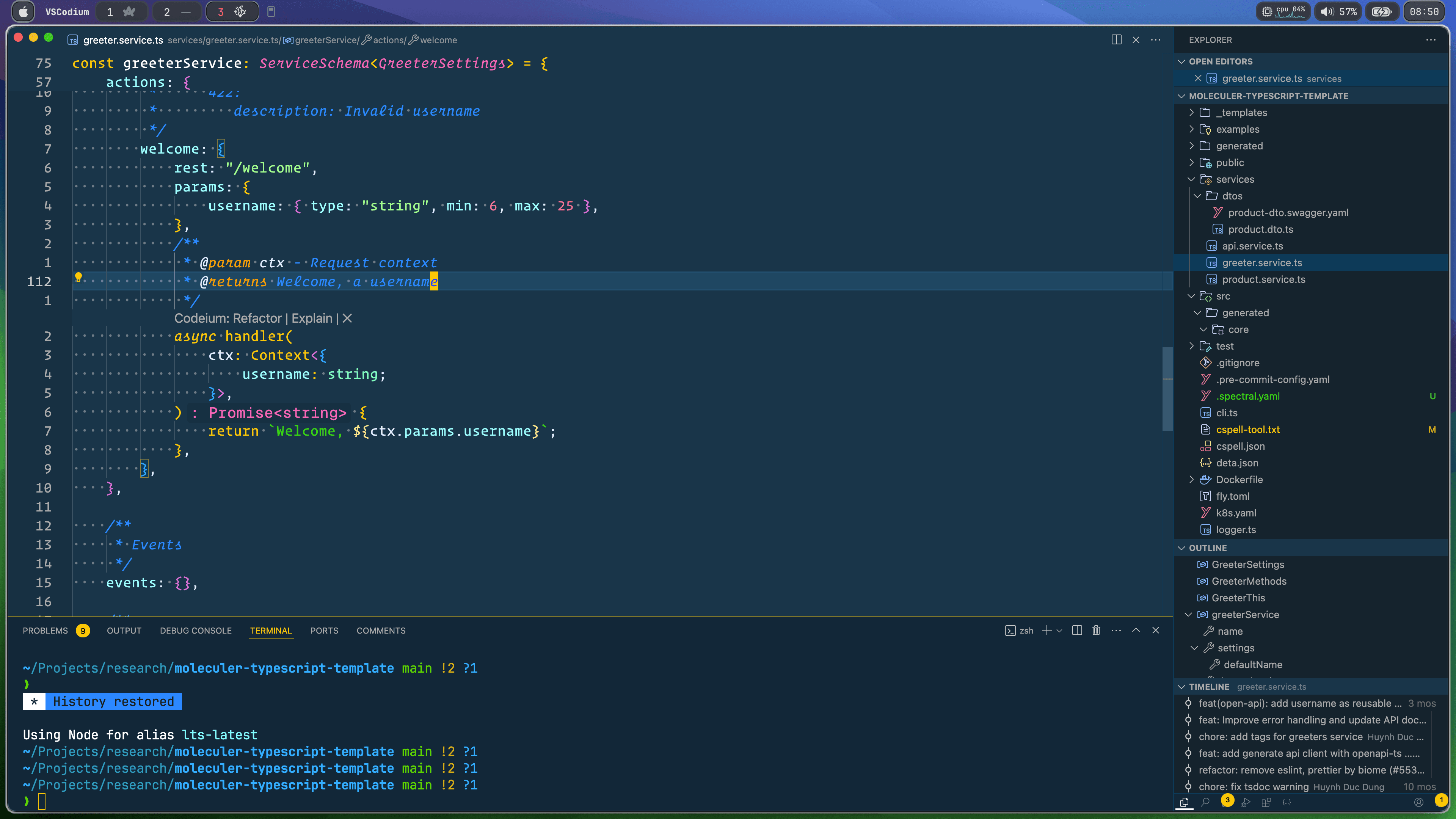1456x819 pixels.
Task: Switch to the Output tab
Action: 124,630
